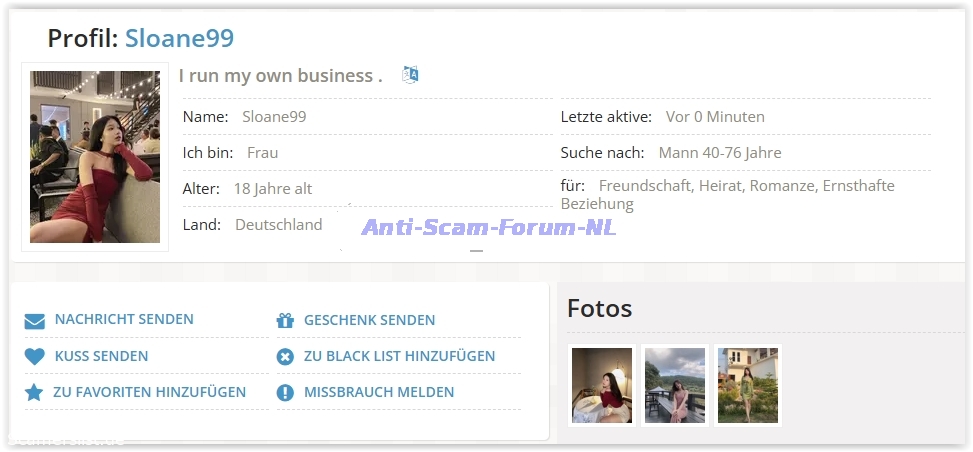This screenshot has width=973, height=452.
Task: Click the translate icon next to the status text
Action: point(410,75)
